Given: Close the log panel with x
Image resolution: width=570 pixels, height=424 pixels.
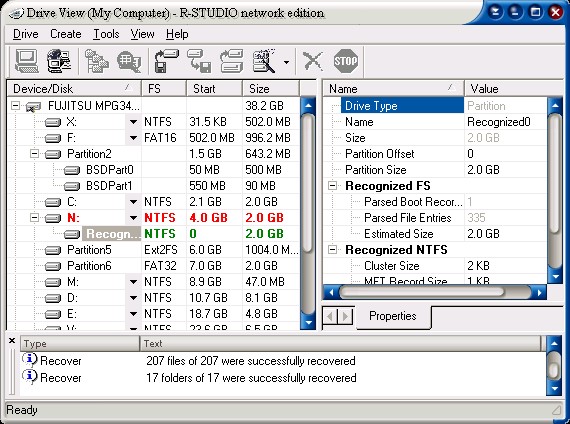Looking at the screenshot, I should [12, 341].
